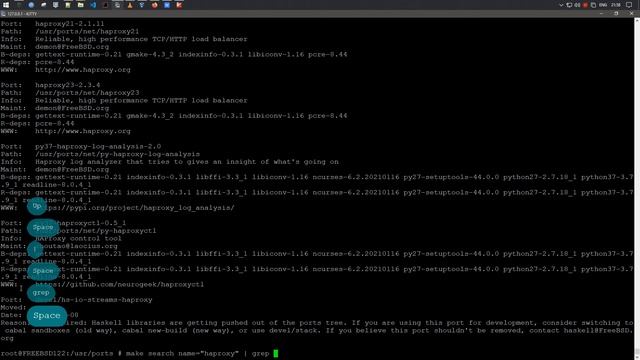Click the B-deps line under haproxy23
The height and width of the screenshot is (360, 640).
[x=174, y=116]
